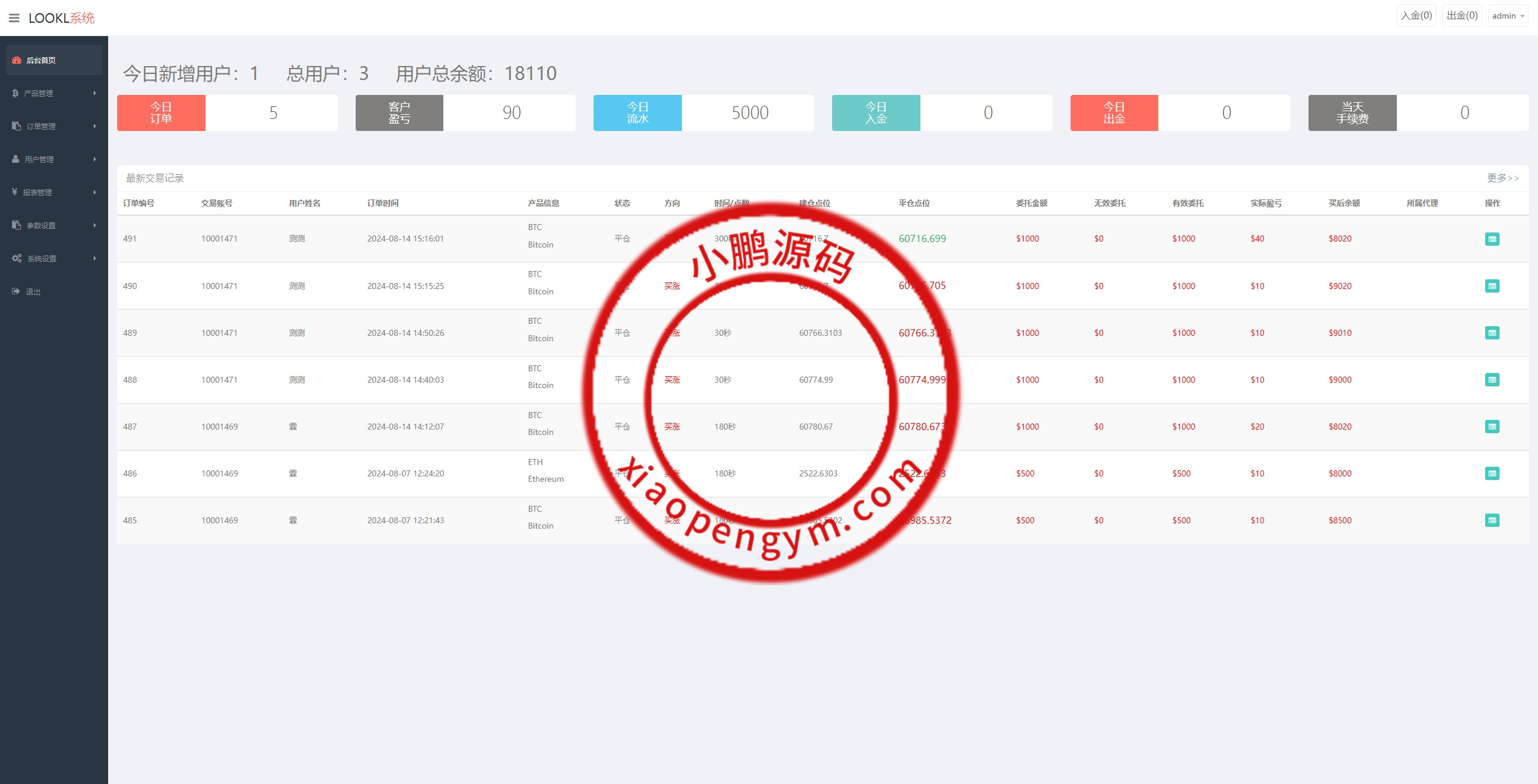Click the red 今日订单 stat tile

[161, 113]
